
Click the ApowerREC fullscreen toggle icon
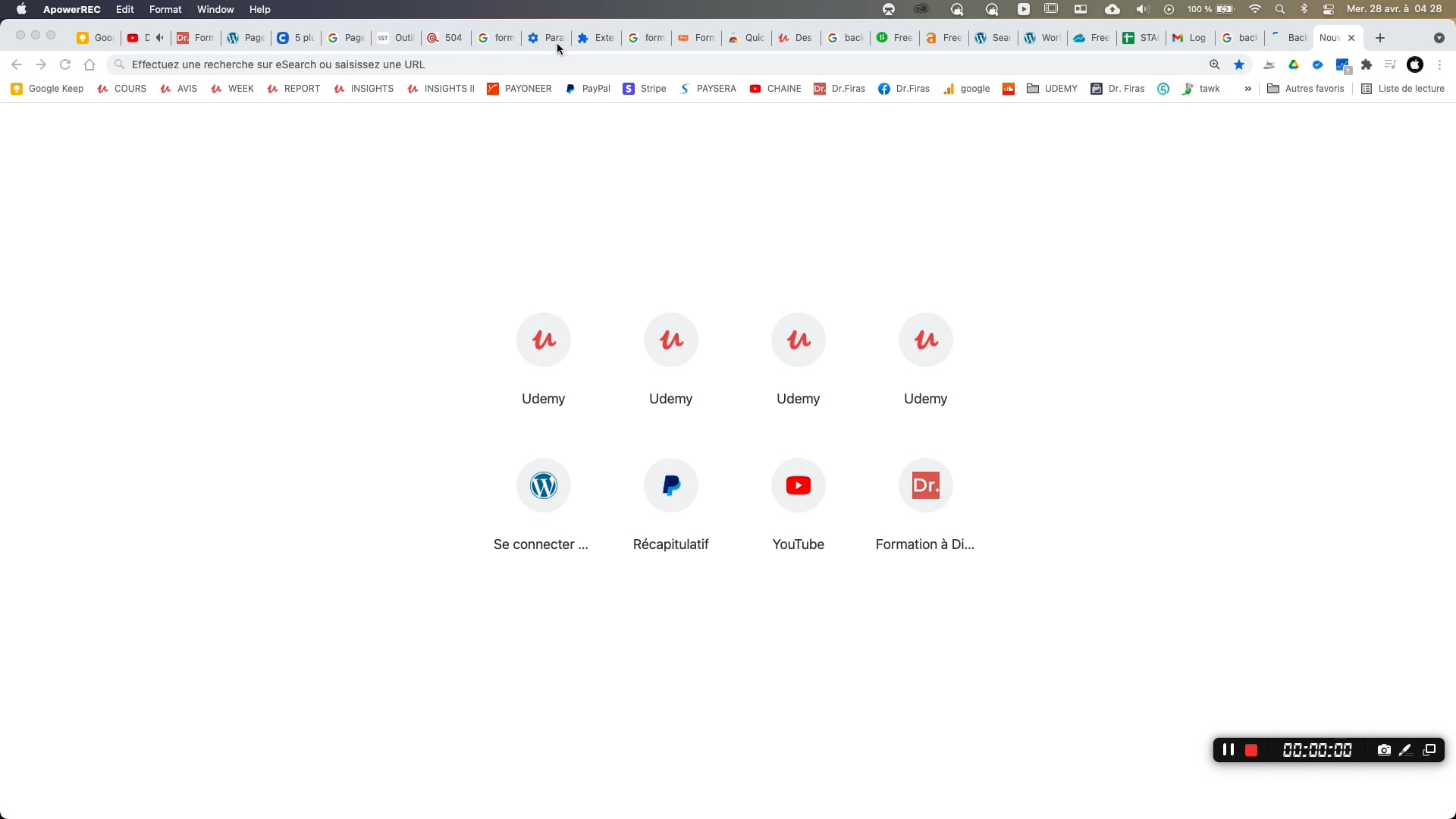point(1432,749)
